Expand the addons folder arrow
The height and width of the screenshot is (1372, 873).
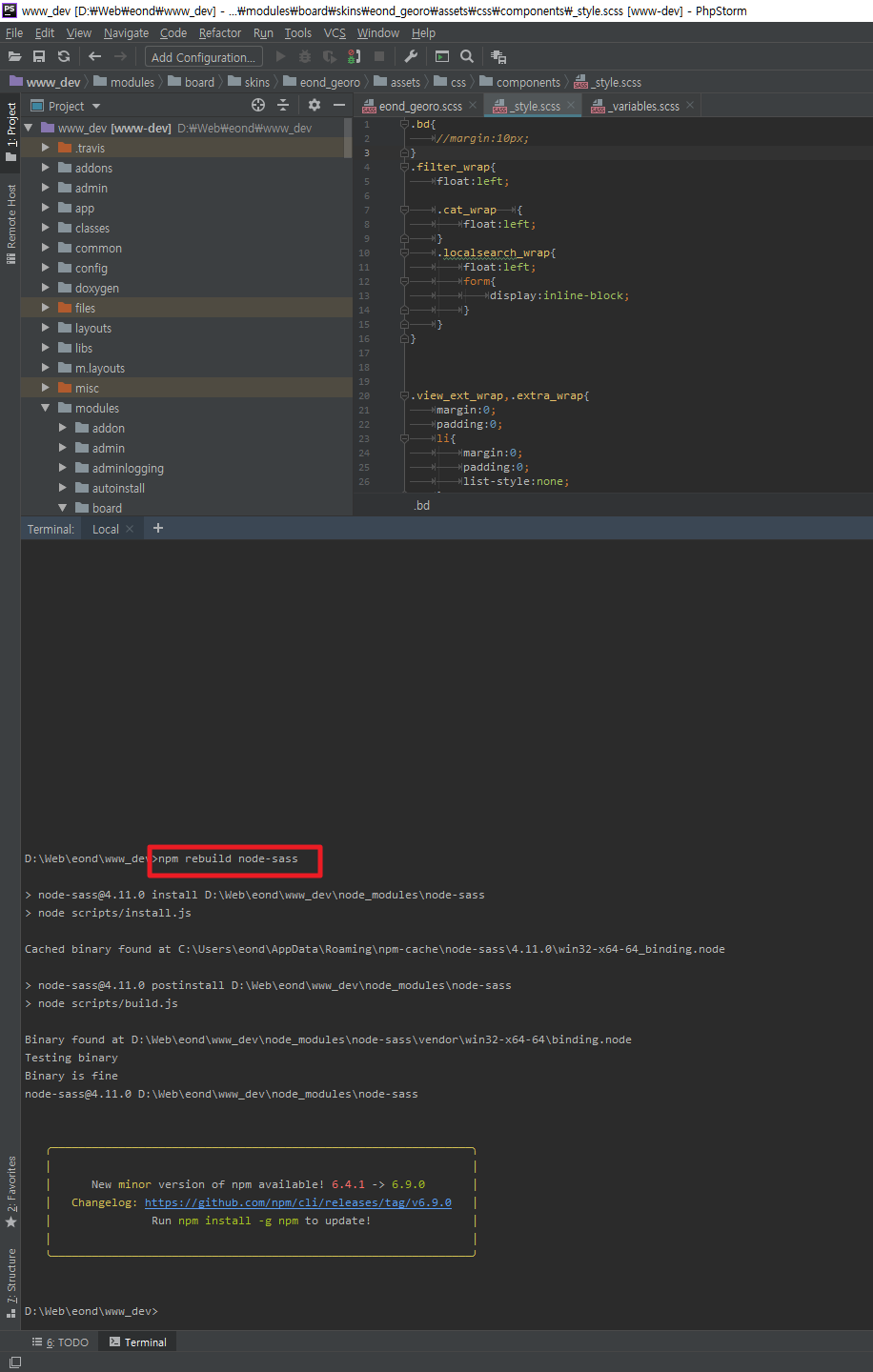45,168
